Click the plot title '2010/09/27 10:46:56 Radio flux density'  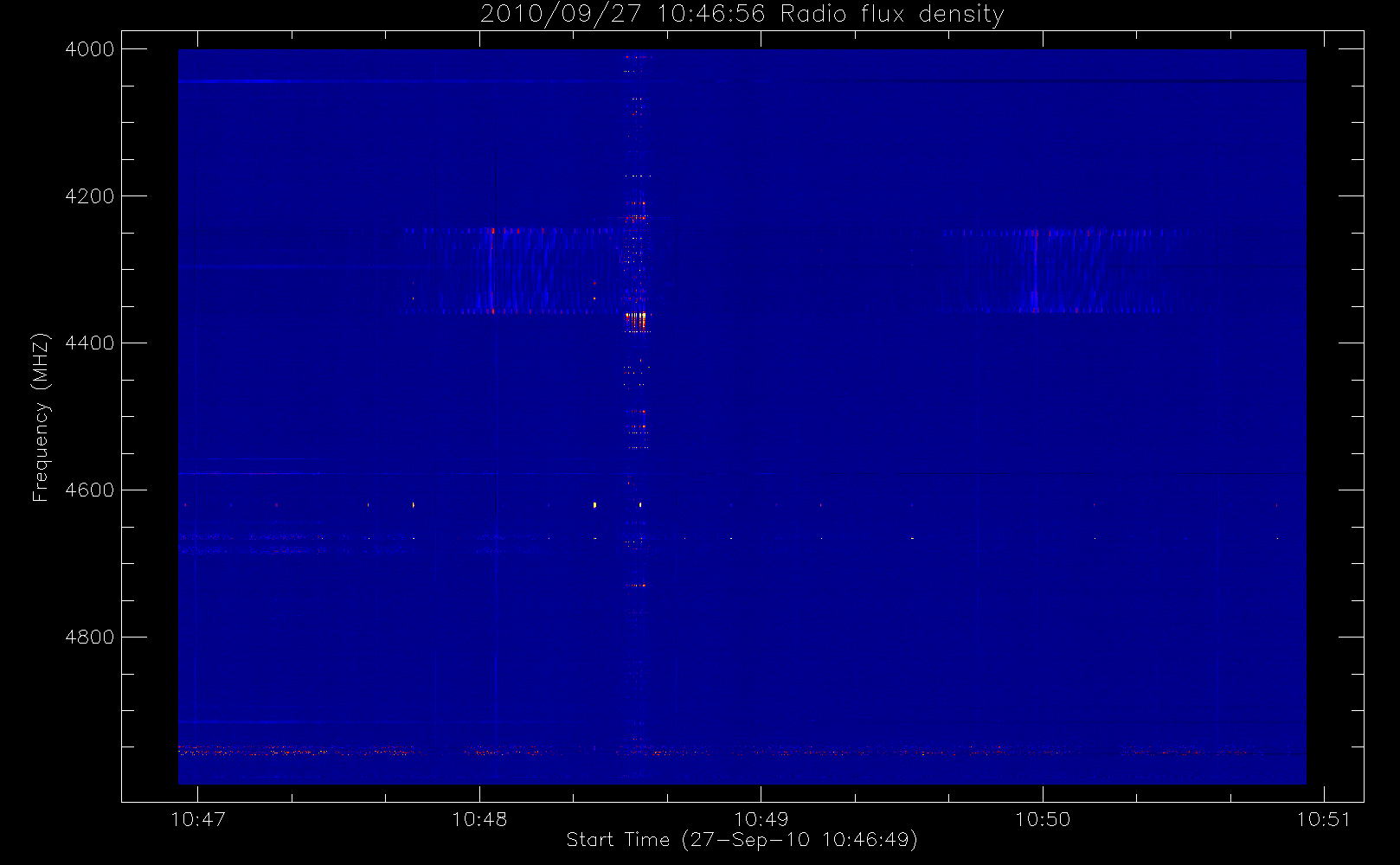tap(742, 15)
